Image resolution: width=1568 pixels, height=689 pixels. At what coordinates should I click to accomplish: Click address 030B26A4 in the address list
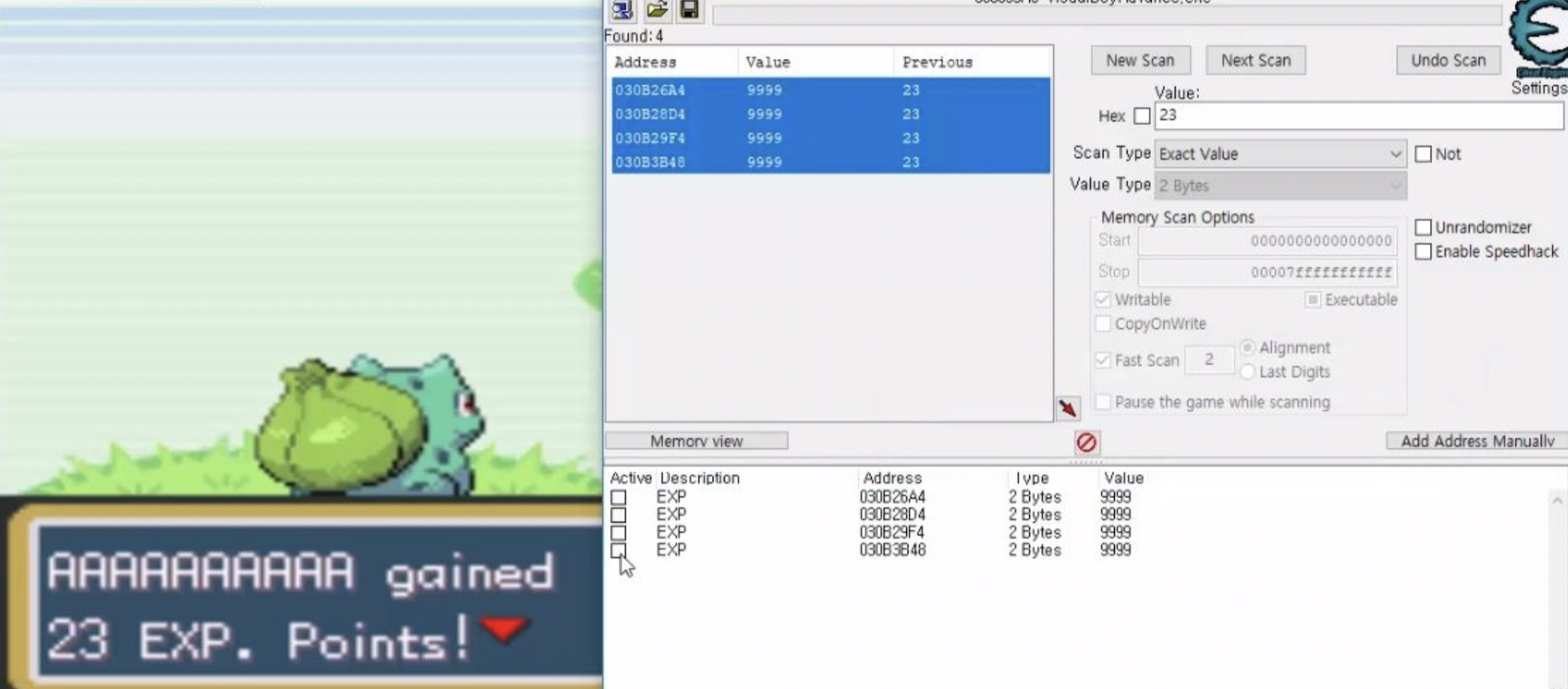click(x=893, y=497)
